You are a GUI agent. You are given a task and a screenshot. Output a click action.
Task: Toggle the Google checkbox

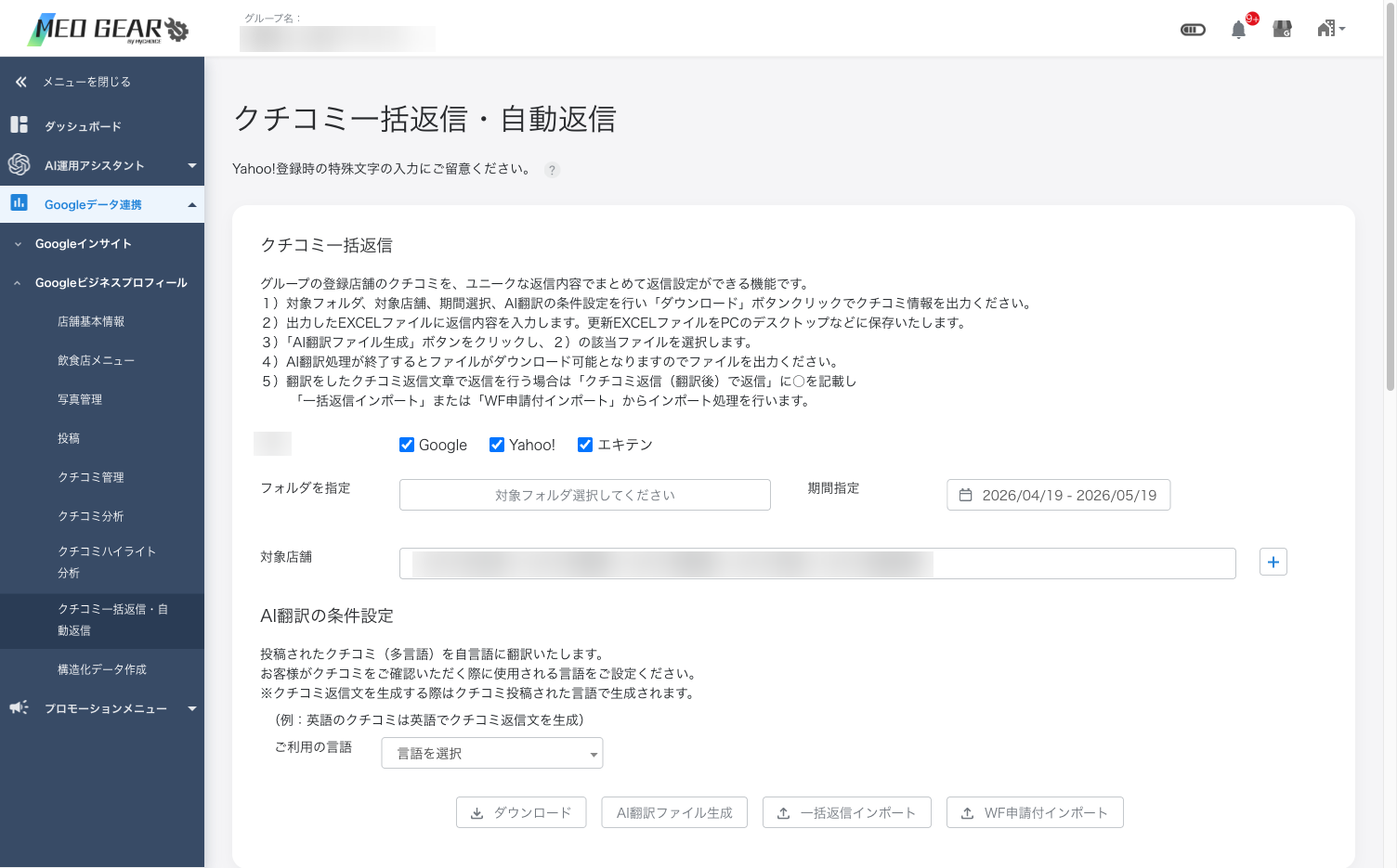coord(407,445)
